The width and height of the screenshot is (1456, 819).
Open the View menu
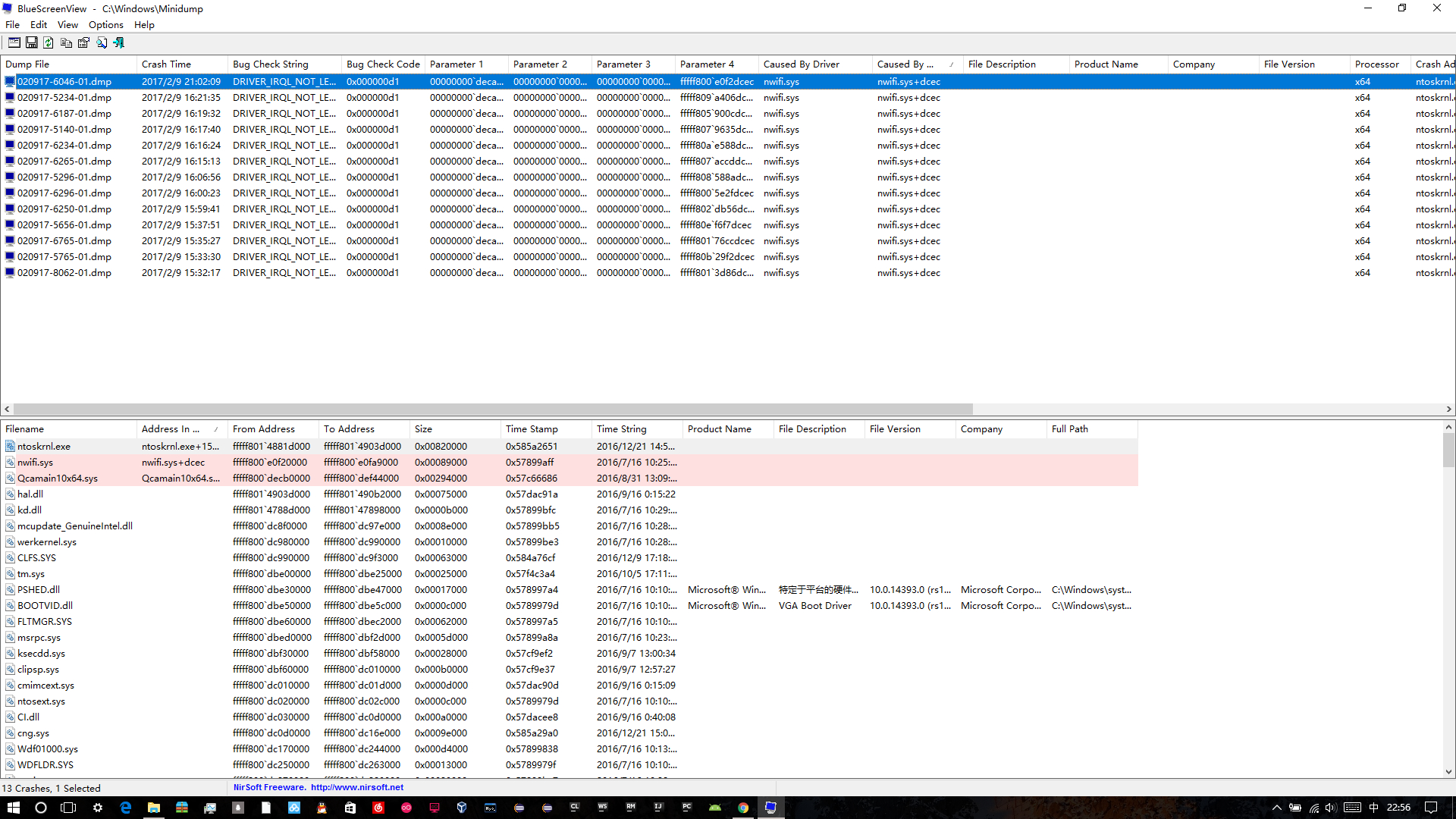pos(67,25)
